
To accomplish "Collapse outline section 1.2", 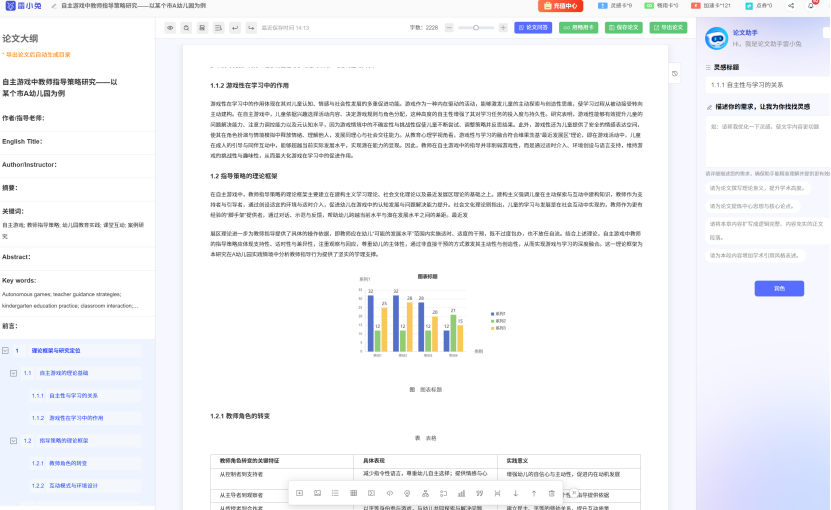I will click(x=14, y=441).
